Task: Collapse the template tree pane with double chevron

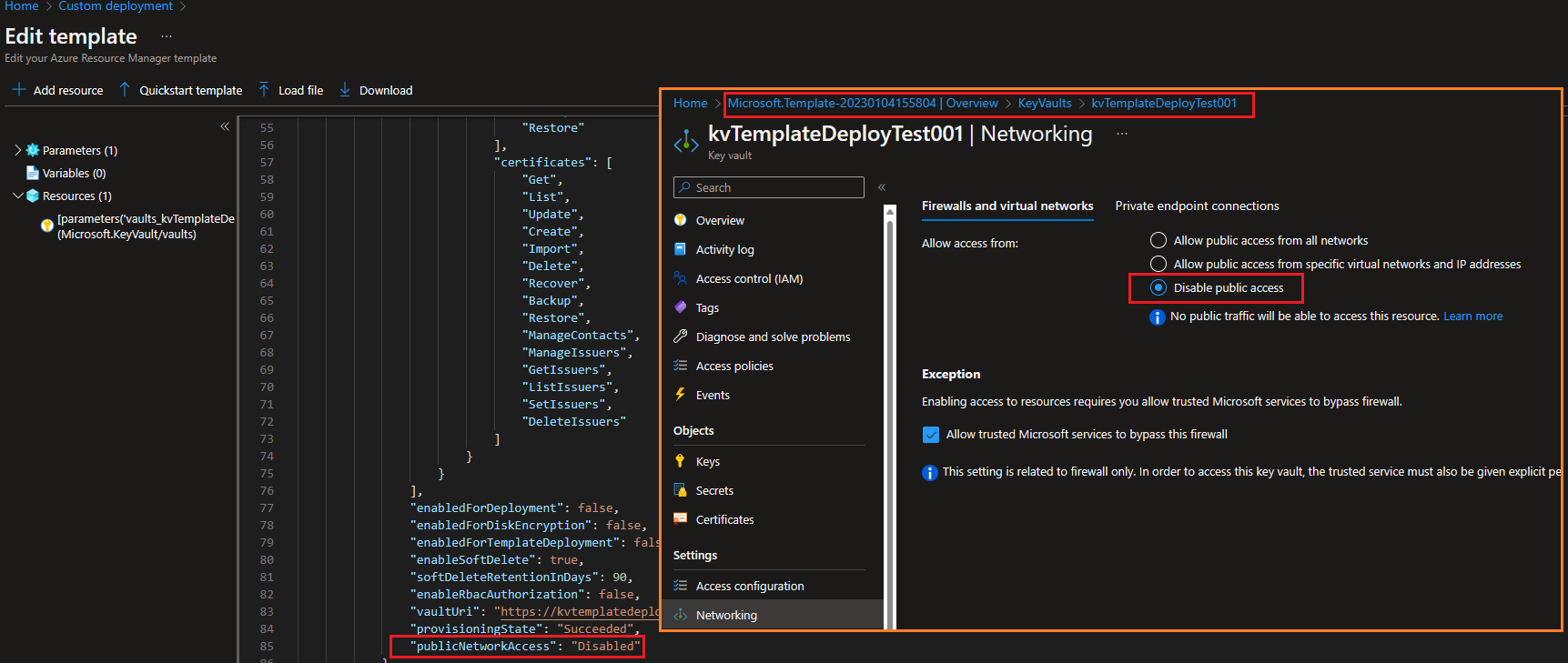Action: pos(225,126)
